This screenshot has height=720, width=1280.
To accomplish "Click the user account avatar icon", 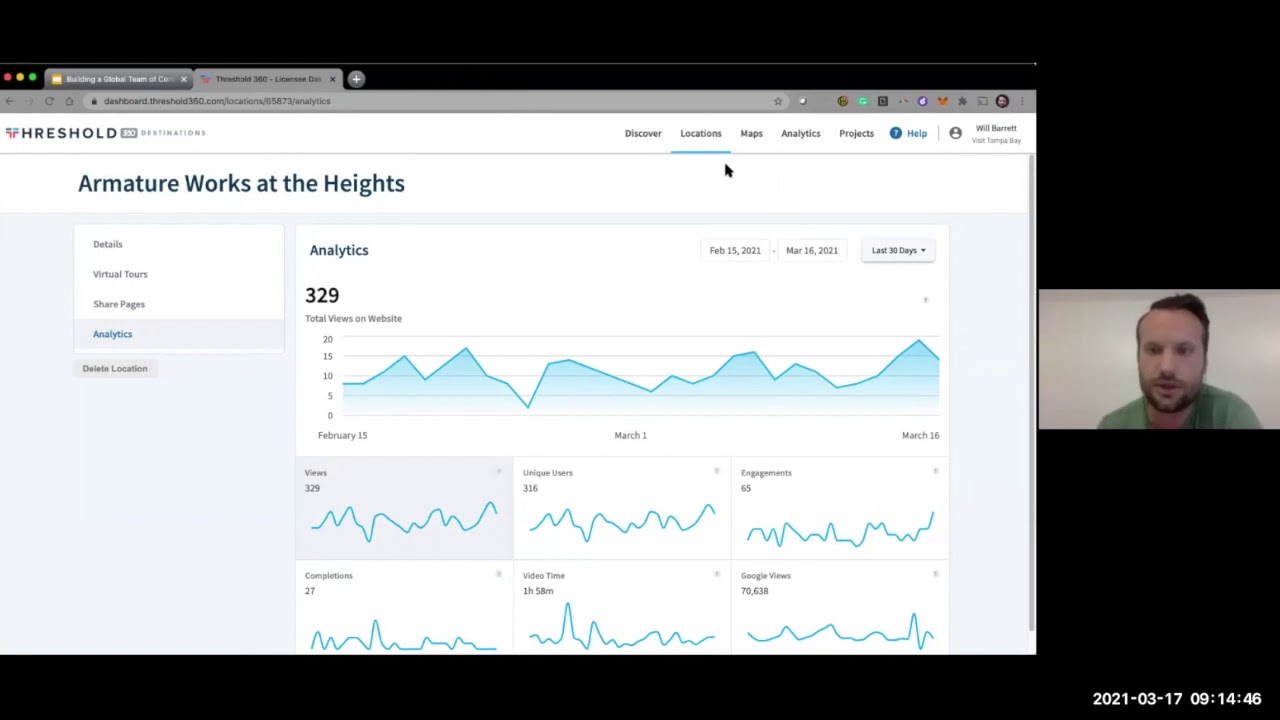I will [x=955, y=133].
